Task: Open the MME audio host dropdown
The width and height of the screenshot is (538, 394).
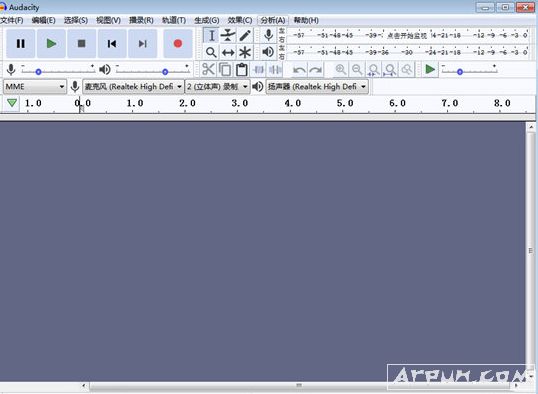Action: (35, 87)
